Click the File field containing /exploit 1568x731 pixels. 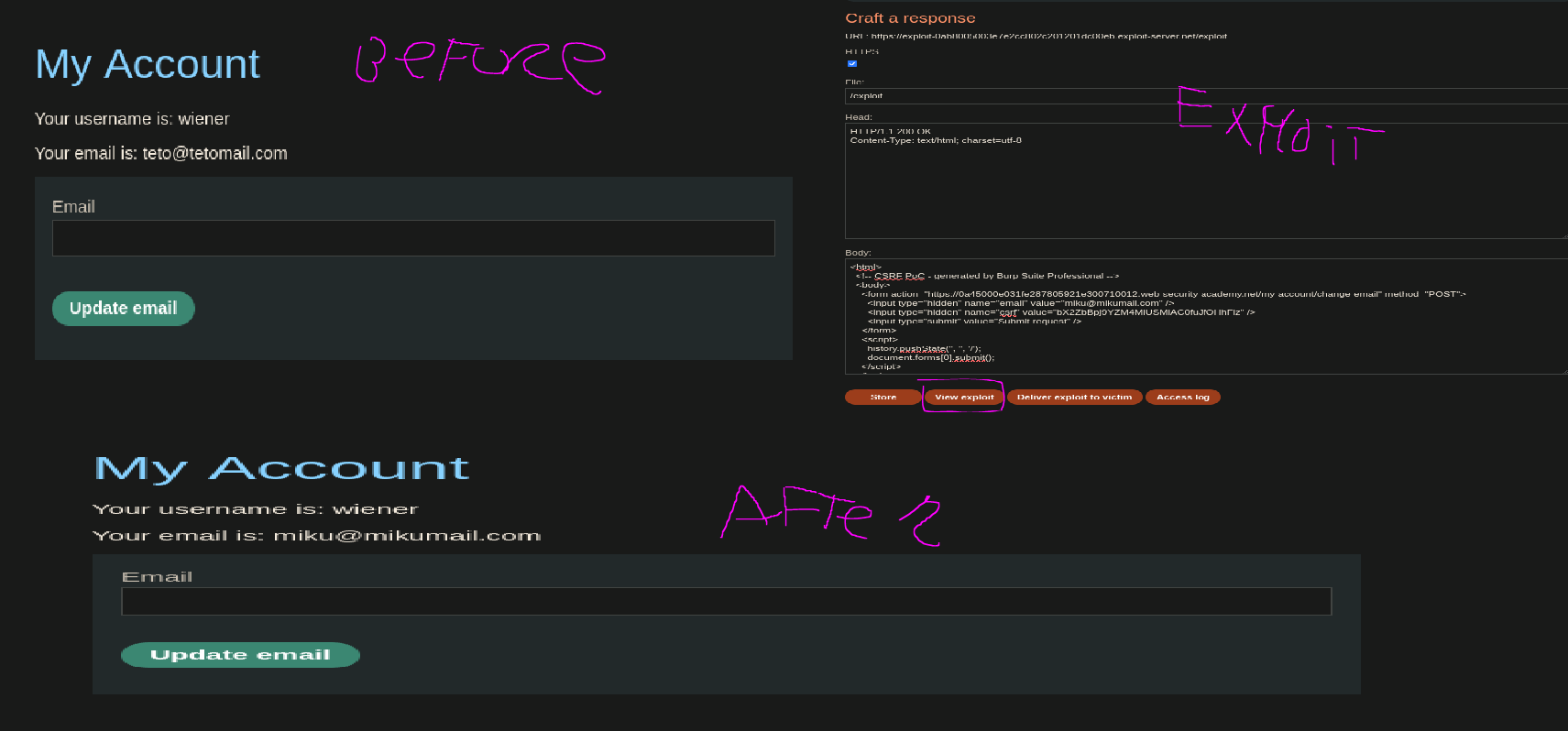(x=1206, y=96)
